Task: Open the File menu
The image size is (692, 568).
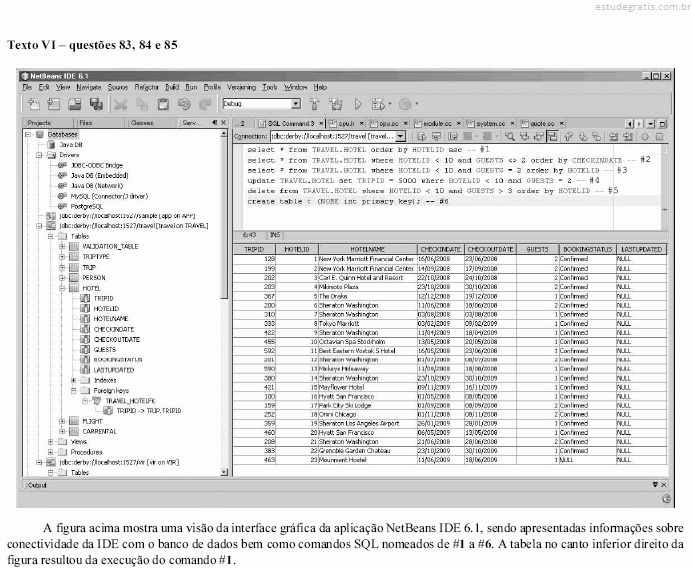Action: point(27,87)
